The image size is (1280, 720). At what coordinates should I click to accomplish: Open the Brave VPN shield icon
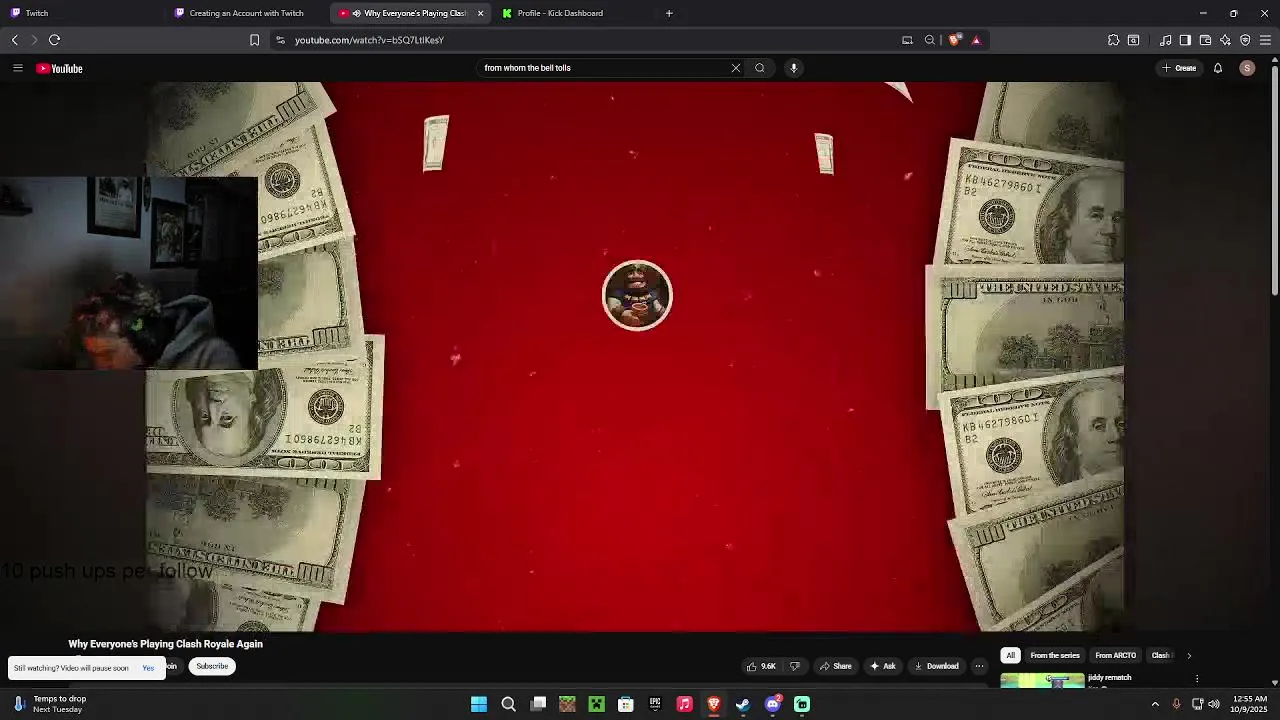click(x=1245, y=40)
